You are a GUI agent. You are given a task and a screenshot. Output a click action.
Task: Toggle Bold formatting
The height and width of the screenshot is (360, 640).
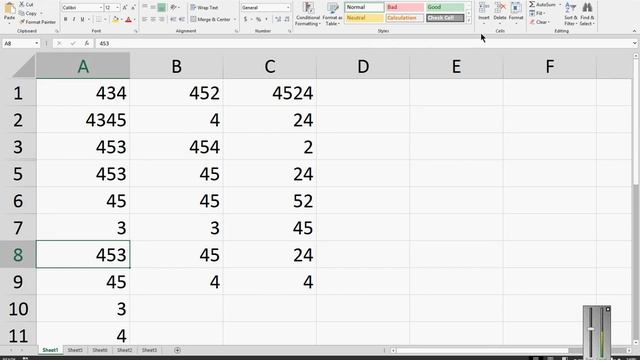coord(65,20)
